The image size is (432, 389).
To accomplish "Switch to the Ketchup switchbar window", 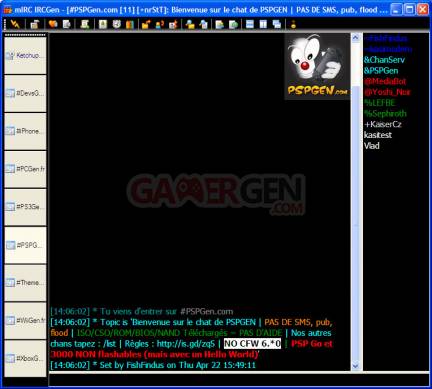I will click(x=25, y=55).
